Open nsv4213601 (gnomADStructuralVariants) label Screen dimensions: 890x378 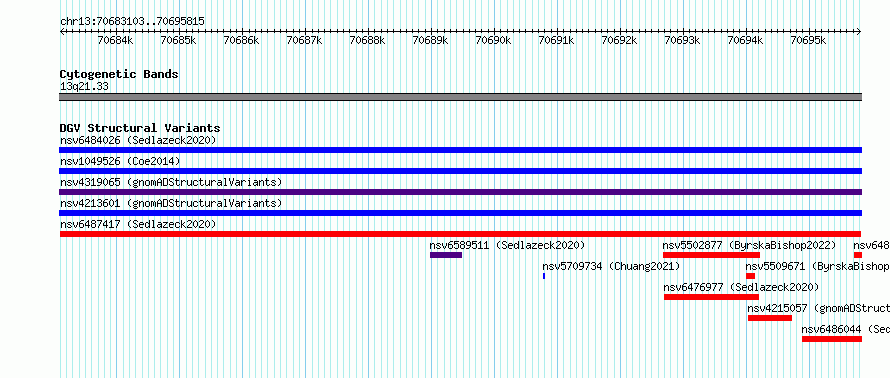(171, 203)
